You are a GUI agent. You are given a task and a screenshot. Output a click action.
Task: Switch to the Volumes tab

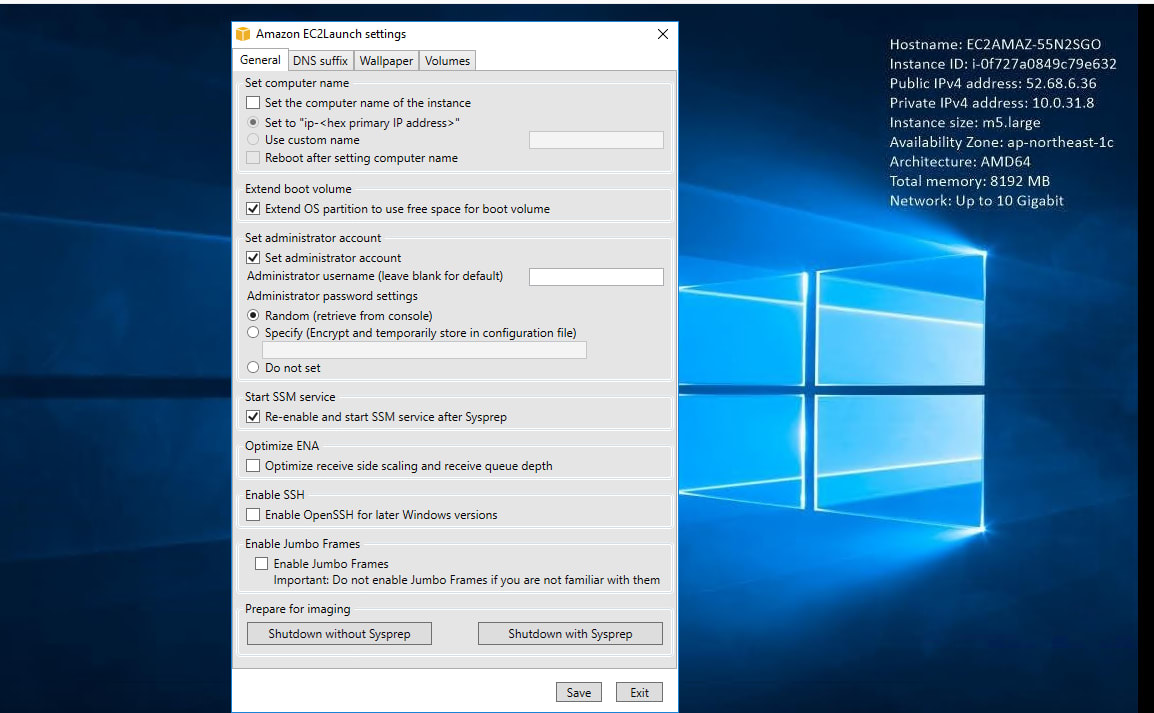point(447,60)
